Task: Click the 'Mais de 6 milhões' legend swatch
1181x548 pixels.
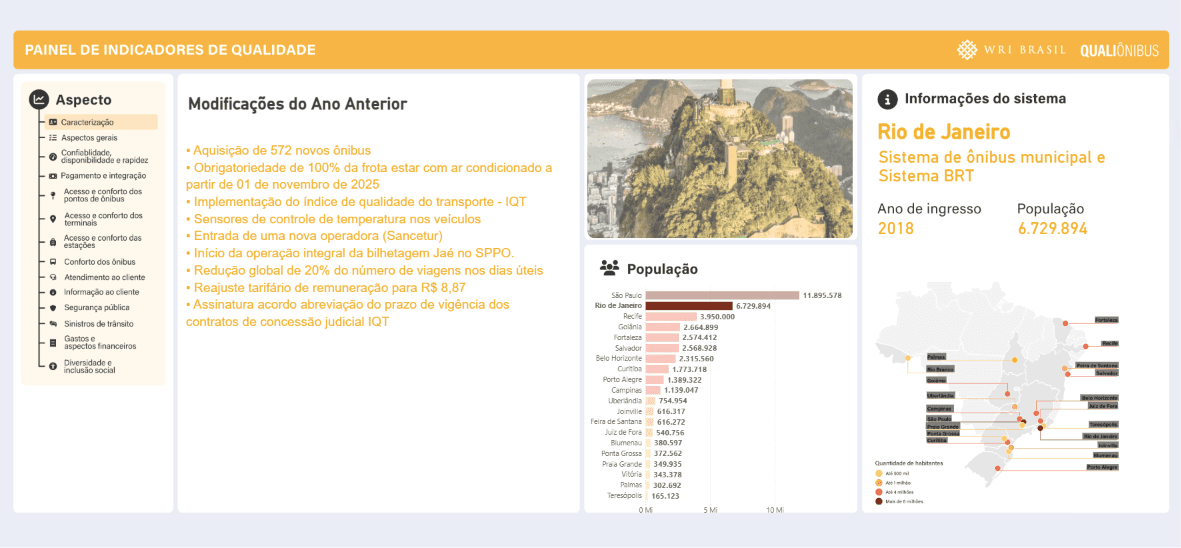Action: point(878,500)
